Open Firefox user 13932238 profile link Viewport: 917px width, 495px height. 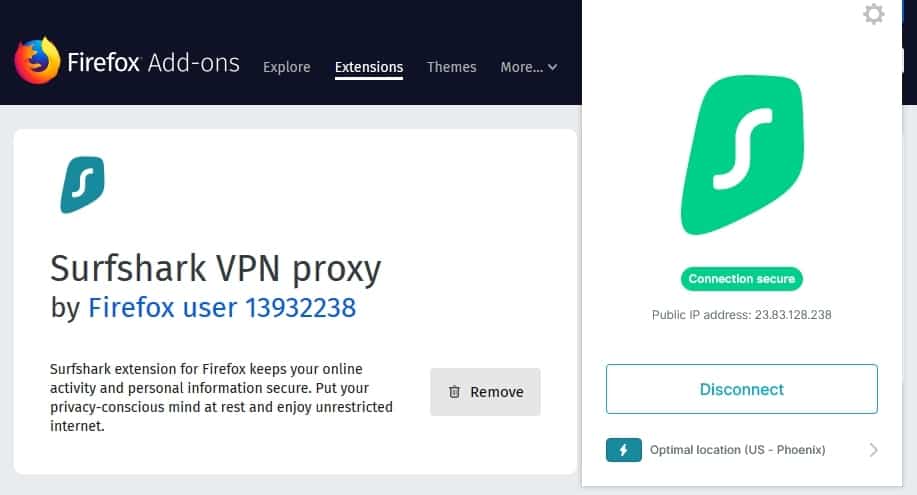pyautogui.click(x=222, y=308)
